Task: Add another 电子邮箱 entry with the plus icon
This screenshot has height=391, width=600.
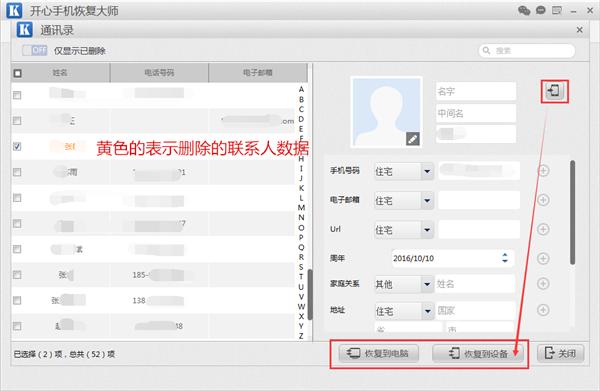Action: point(543,200)
